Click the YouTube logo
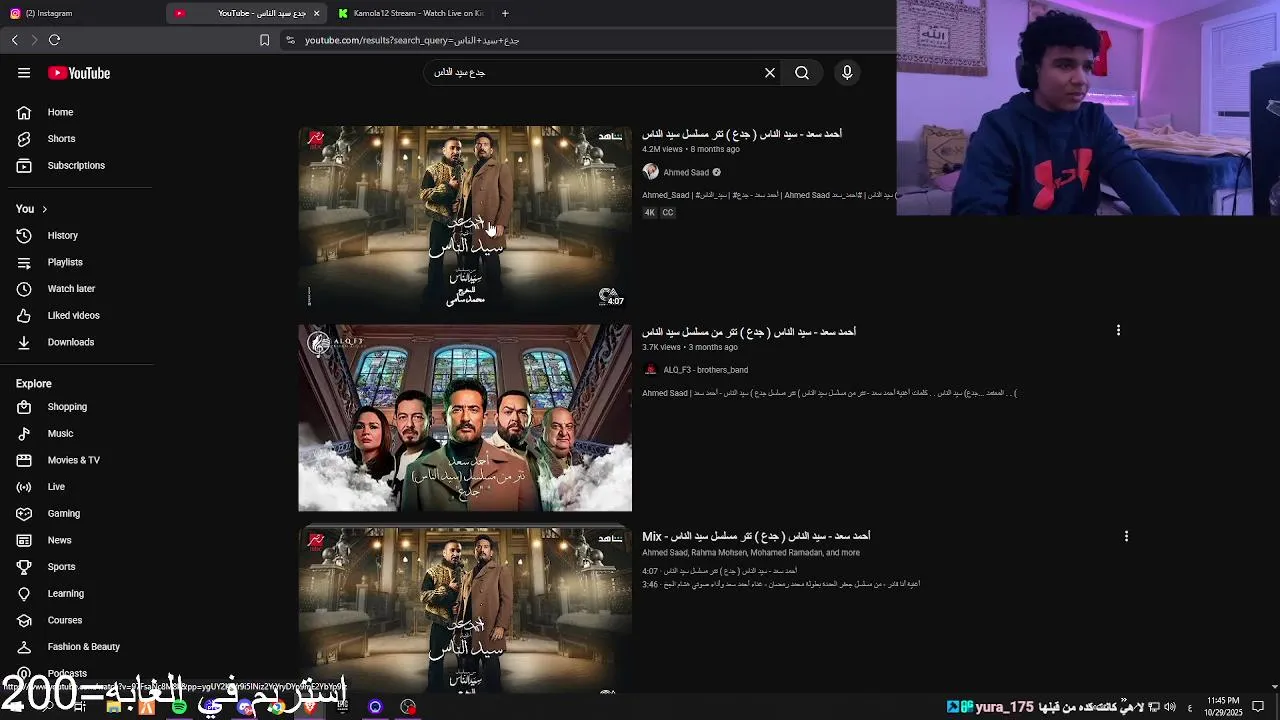Image resolution: width=1280 pixels, height=720 pixels. 79,73
